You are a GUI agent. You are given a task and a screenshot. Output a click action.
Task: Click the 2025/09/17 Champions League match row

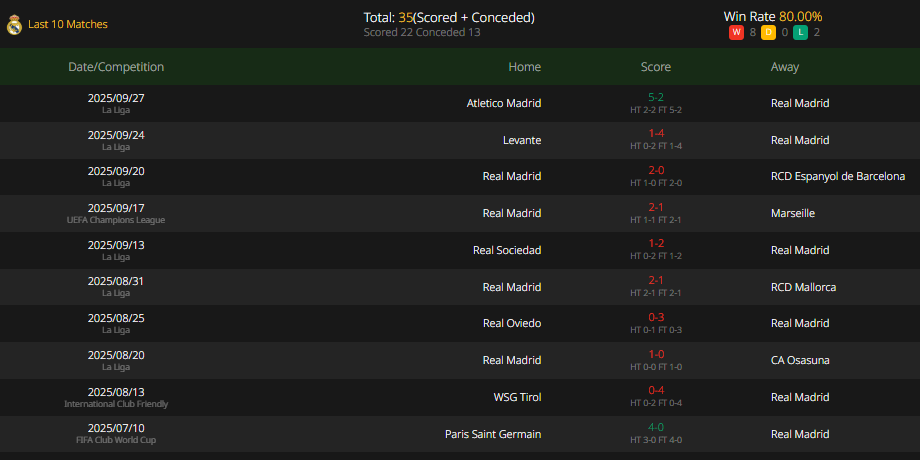(x=460, y=214)
